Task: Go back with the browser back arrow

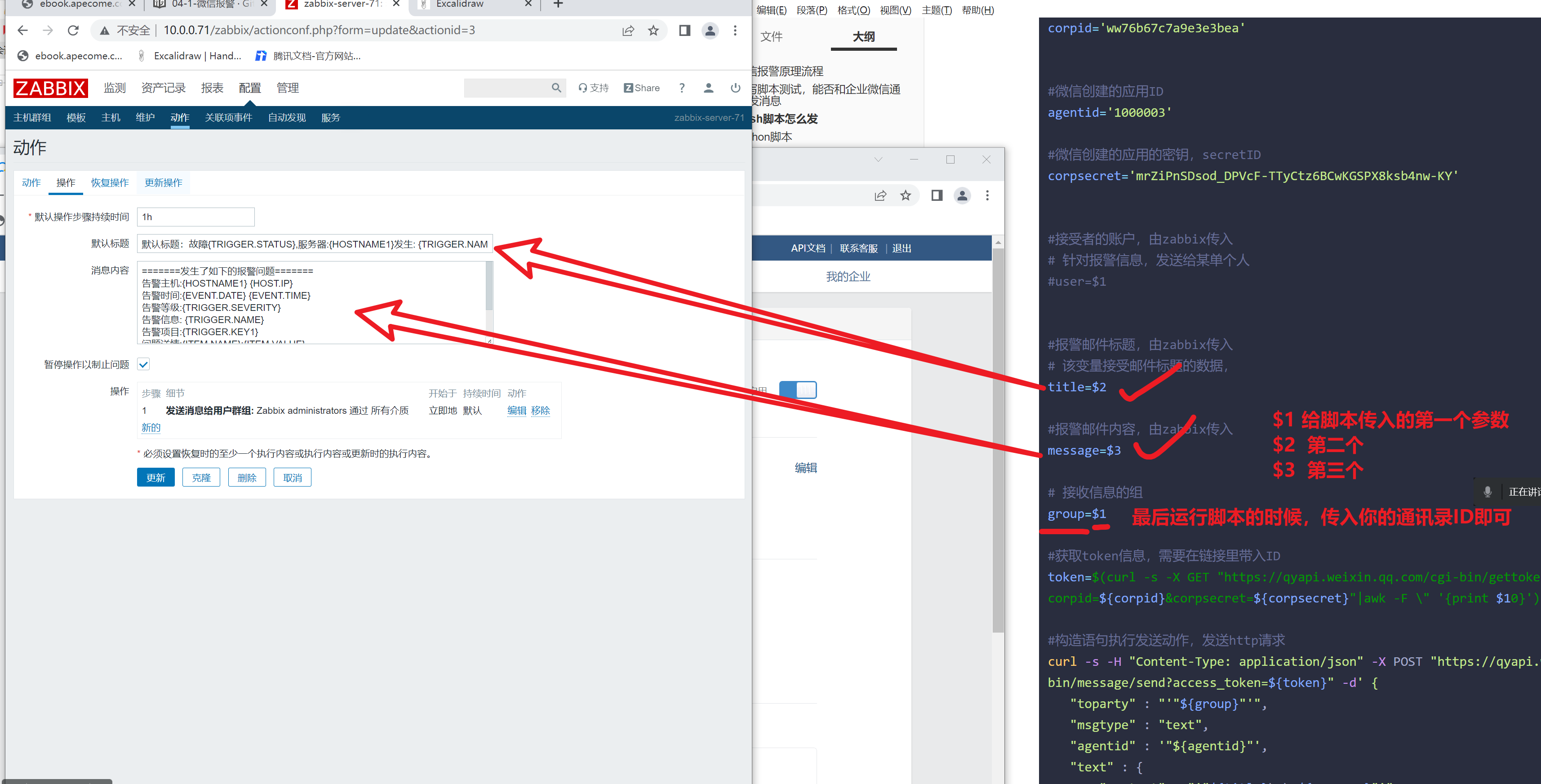Action: click(22, 31)
